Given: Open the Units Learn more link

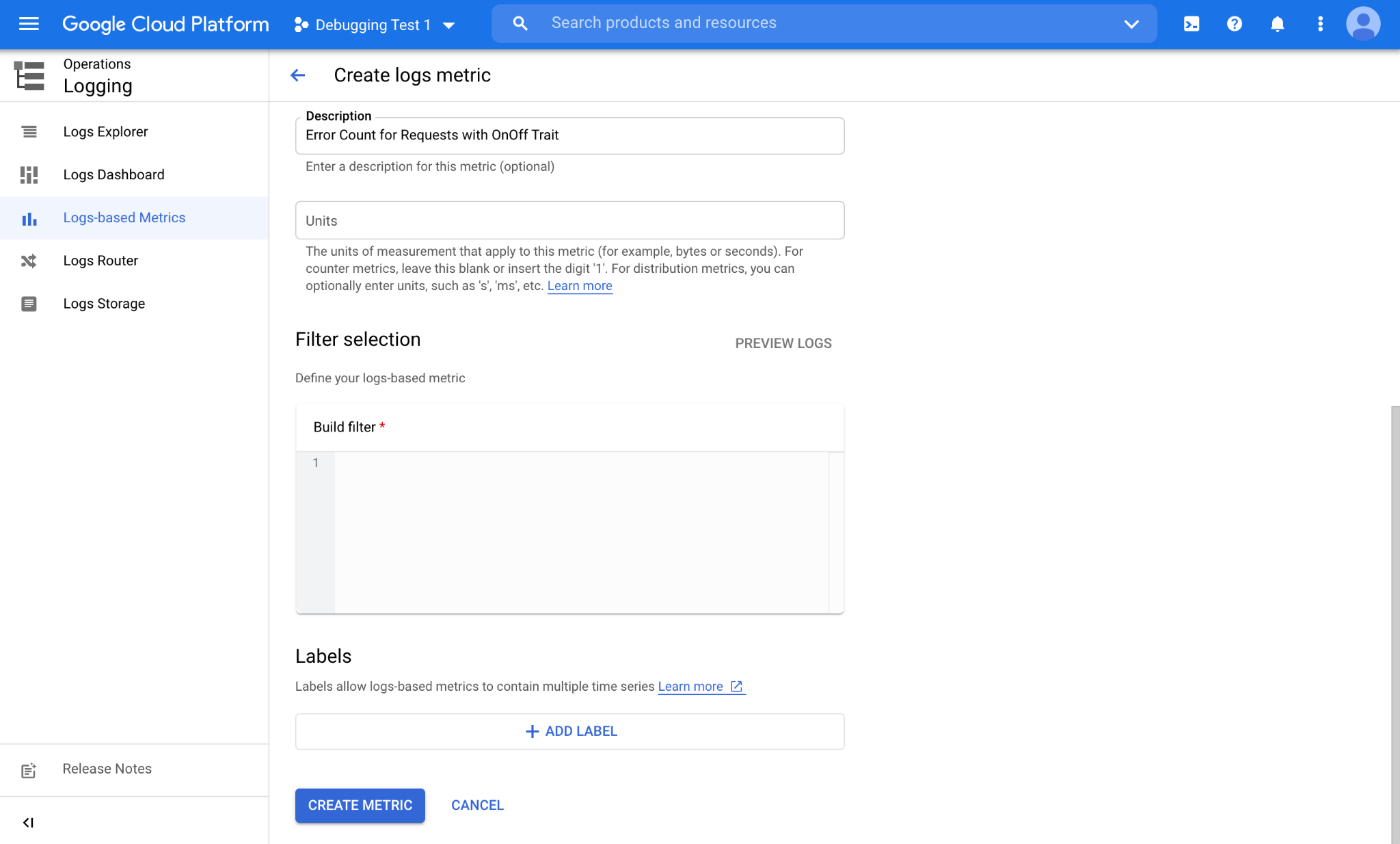Looking at the screenshot, I should (x=579, y=286).
